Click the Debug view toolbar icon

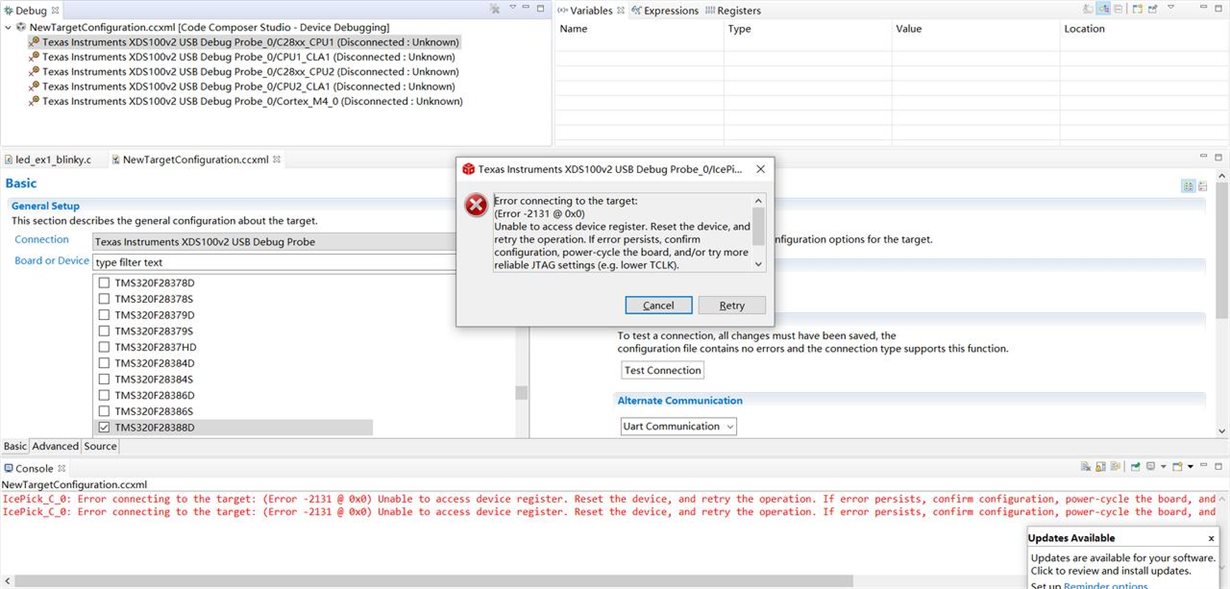point(494,8)
